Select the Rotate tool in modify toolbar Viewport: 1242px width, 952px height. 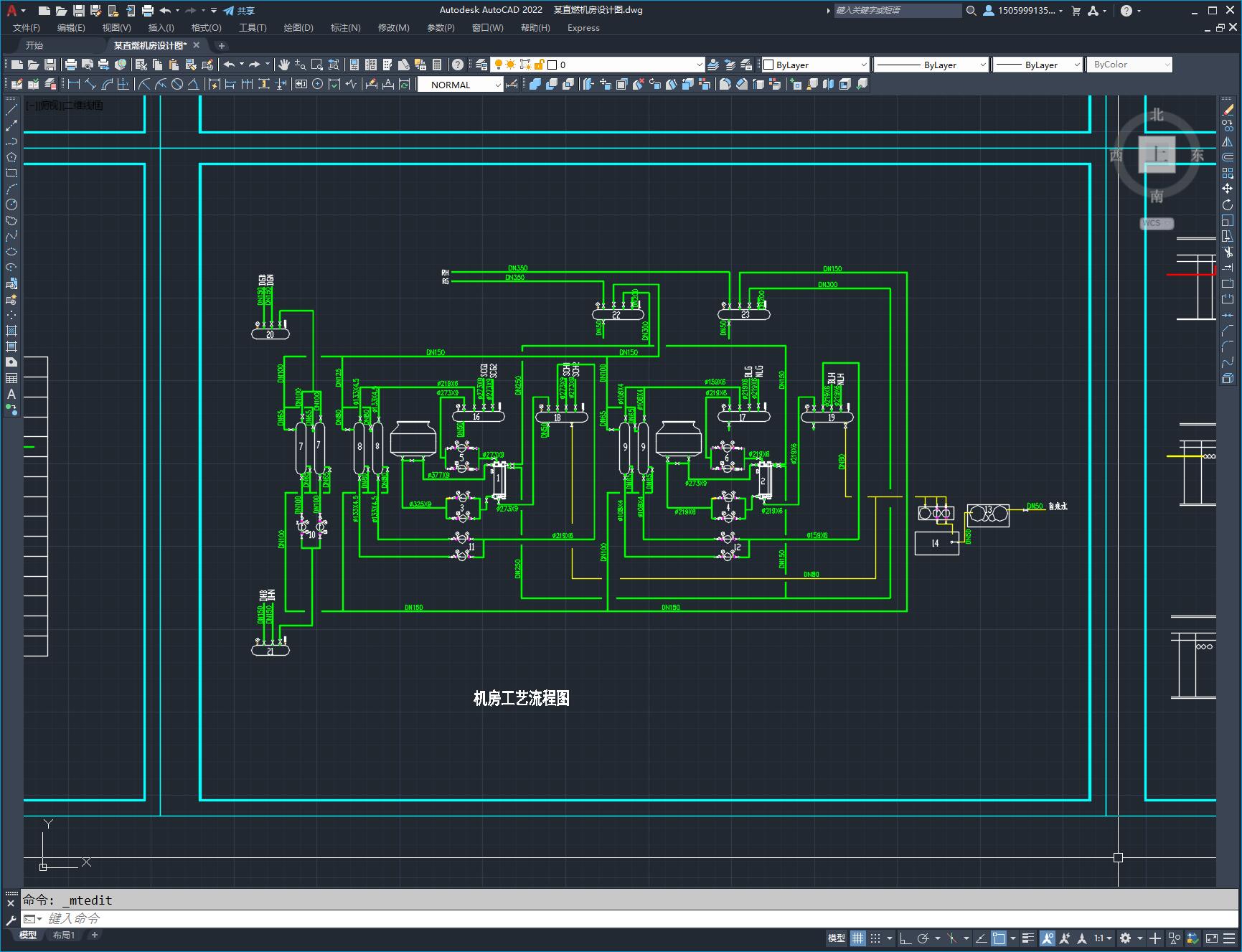coord(1228,204)
